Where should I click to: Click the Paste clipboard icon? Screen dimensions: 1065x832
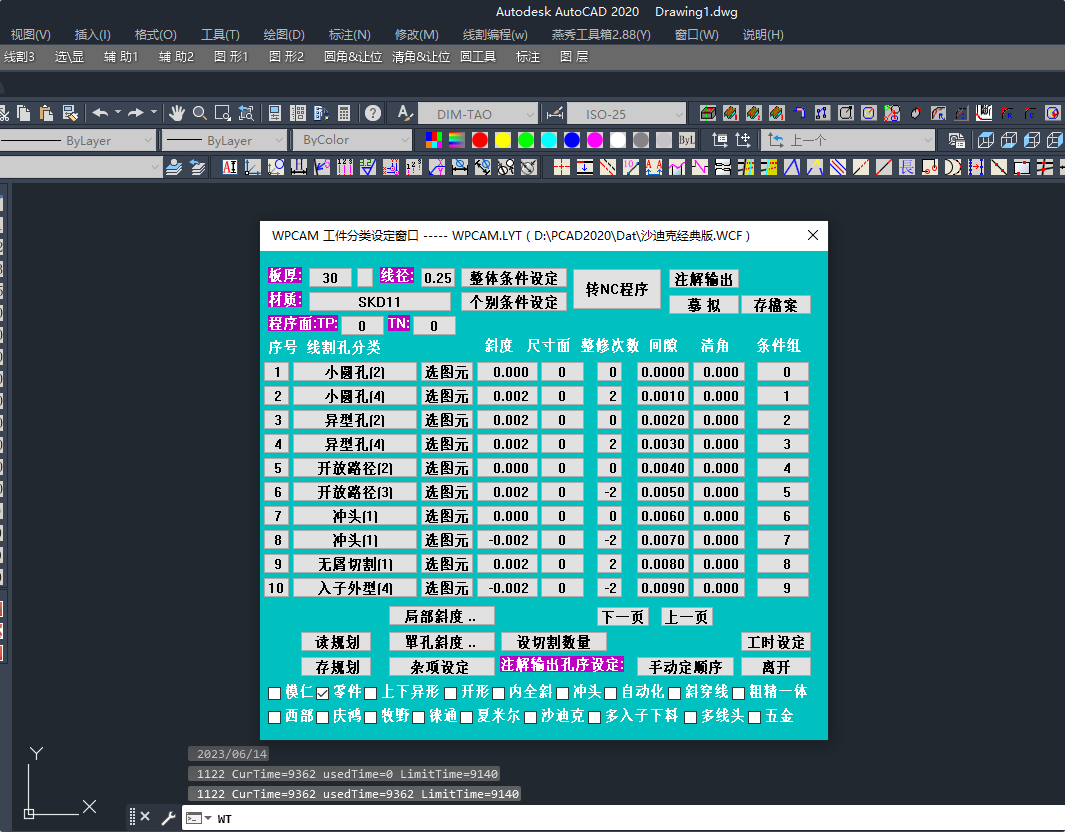tap(46, 113)
